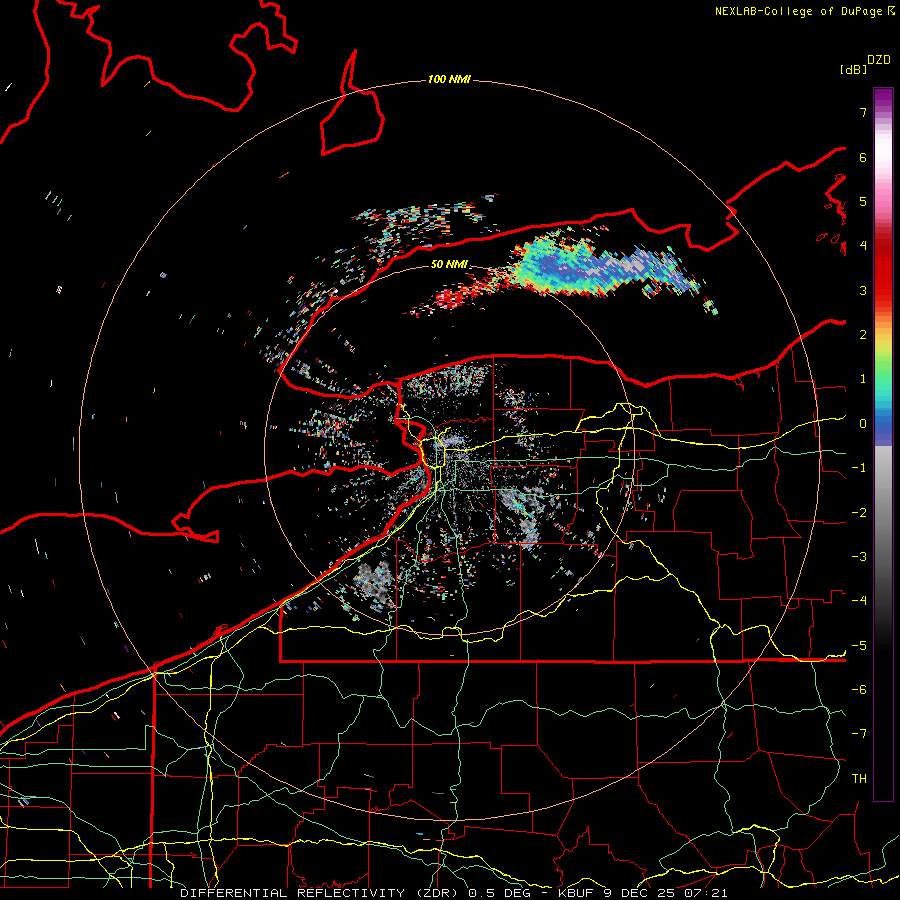Image resolution: width=900 pixels, height=900 pixels.
Task: Click the Differential Reflectivity KBUF caption
Action: [454, 893]
